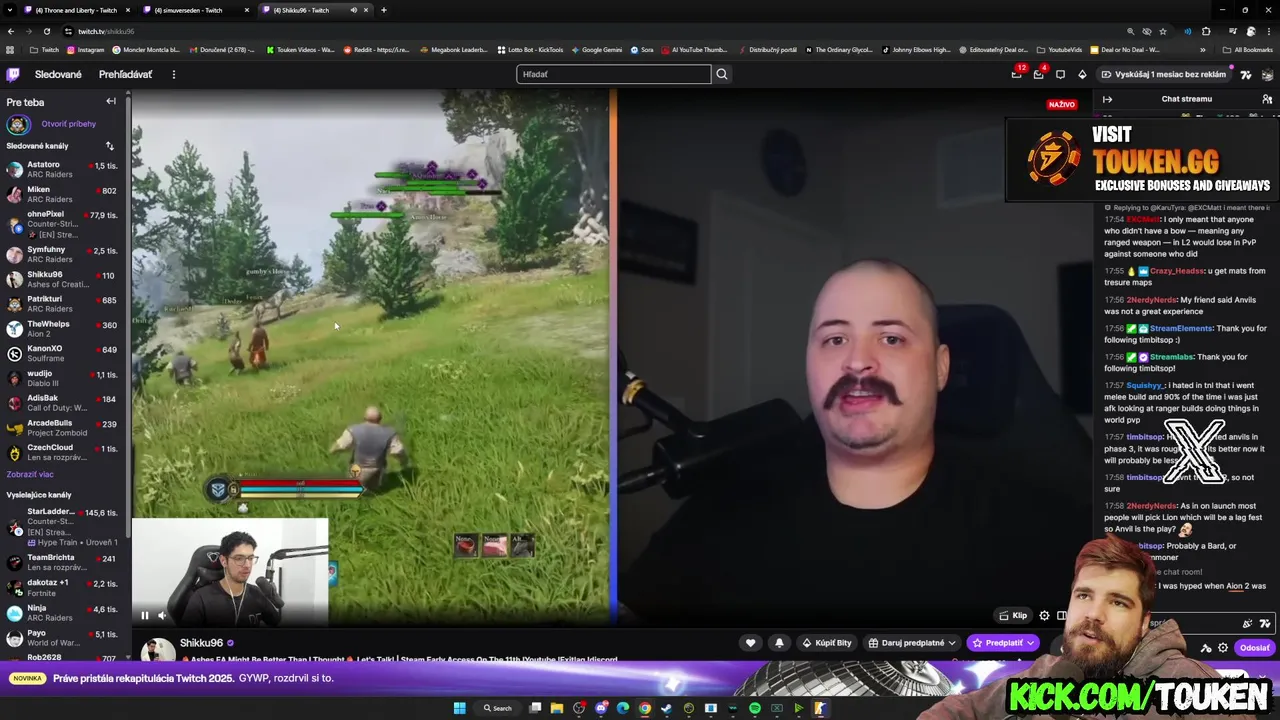Open TheWhelps channel in sidebar
This screenshot has height=720, width=1280.
(x=63, y=329)
